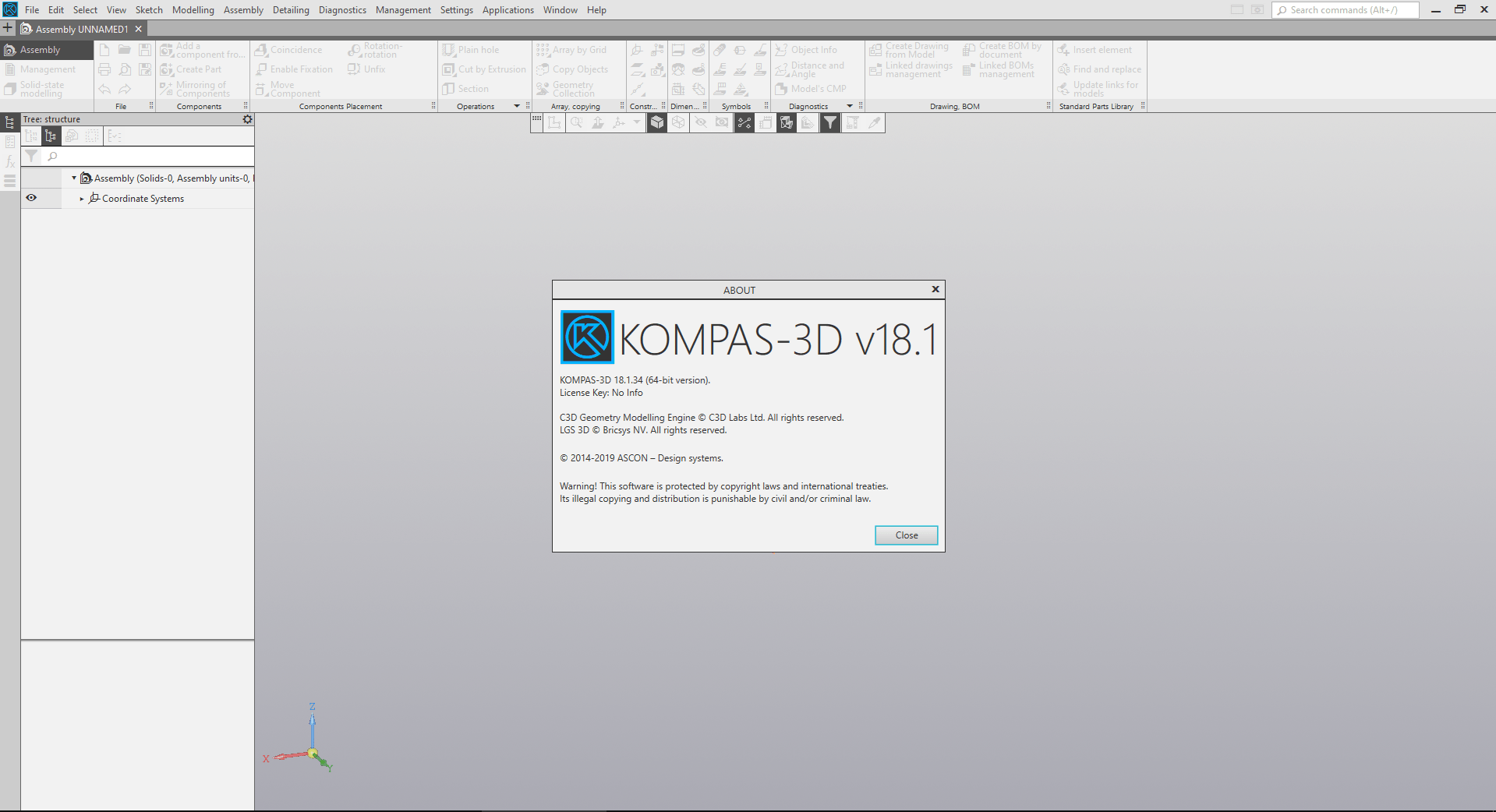Image resolution: width=1496 pixels, height=812 pixels.
Task: Click the New document icon in File panel
Action: [104, 50]
